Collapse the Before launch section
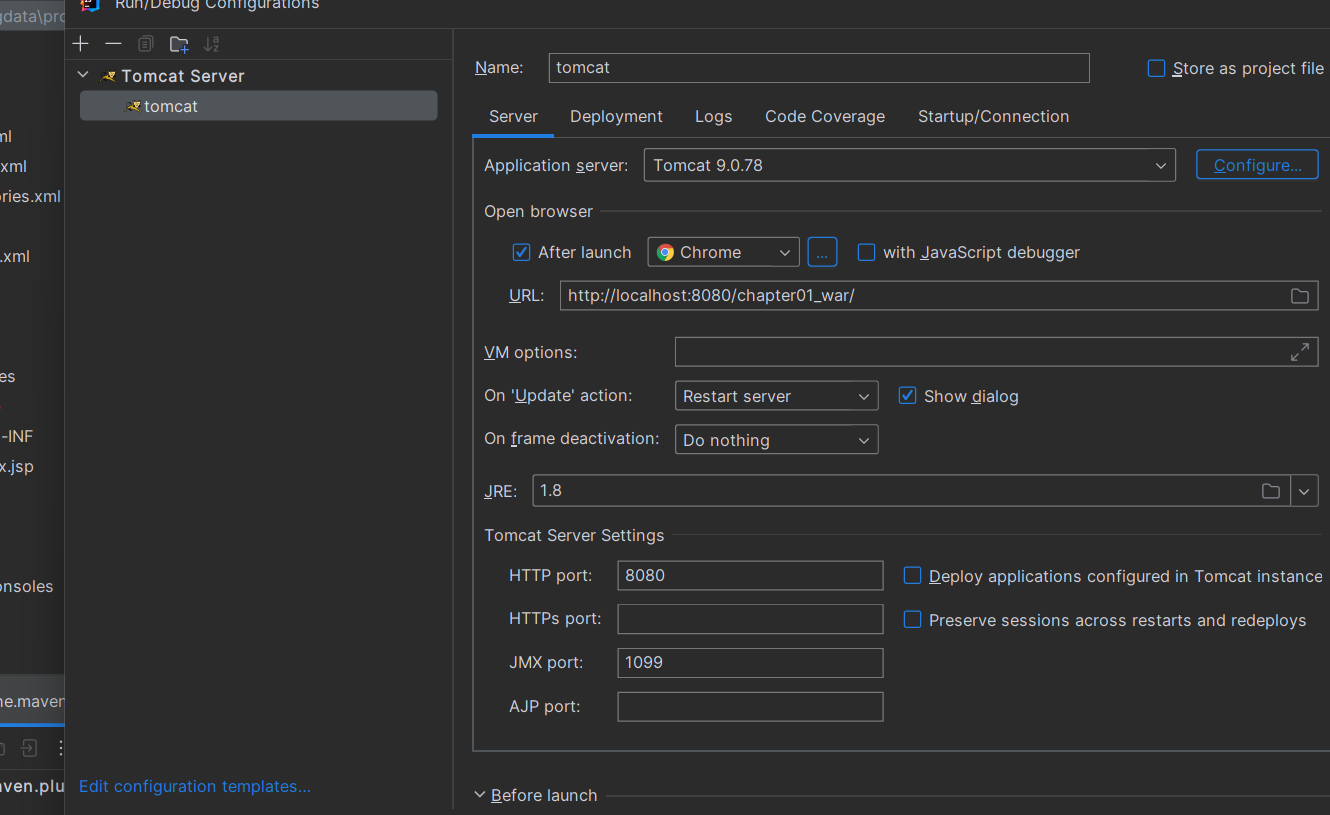 coord(480,796)
